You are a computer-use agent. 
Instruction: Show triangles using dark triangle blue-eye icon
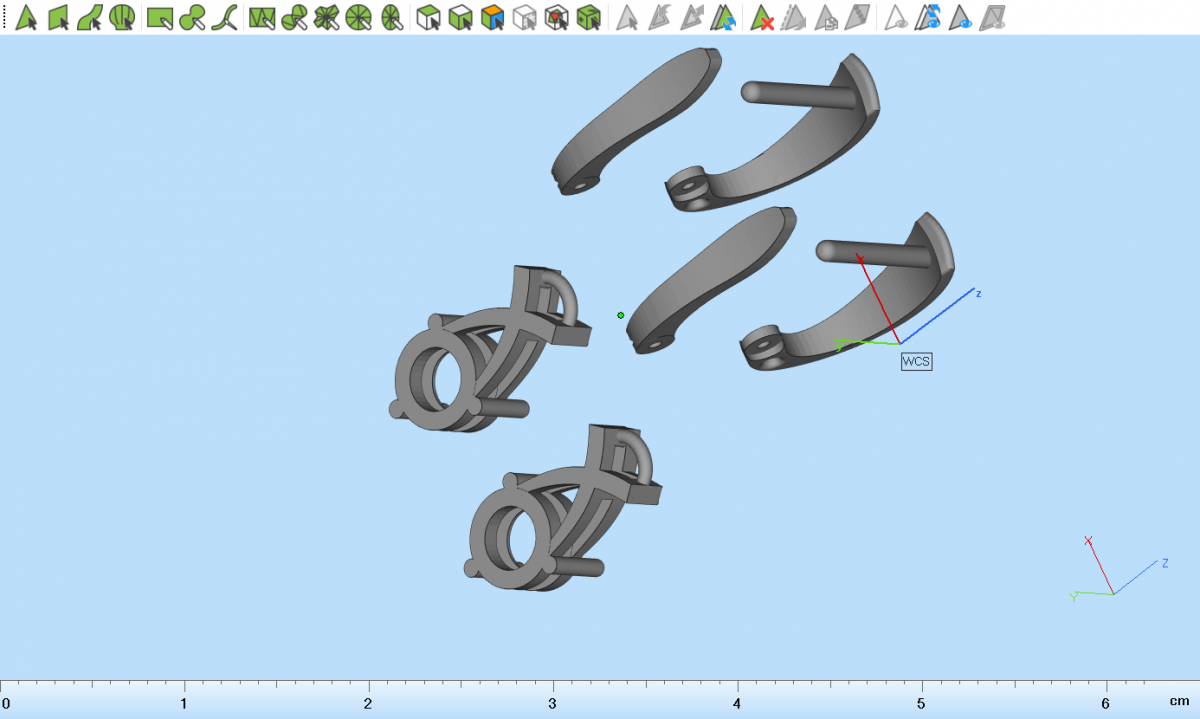coord(961,17)
